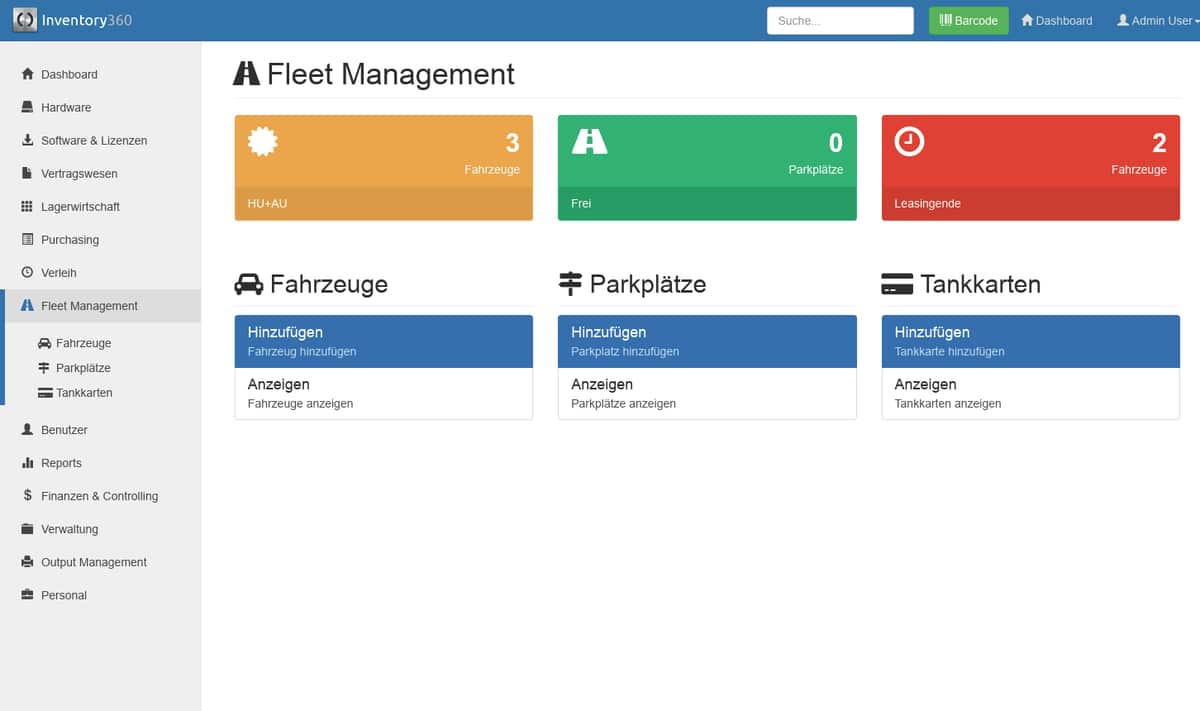Click the Inventory360 camera logo
This screenshot has width=1200, height=711.
23,20
